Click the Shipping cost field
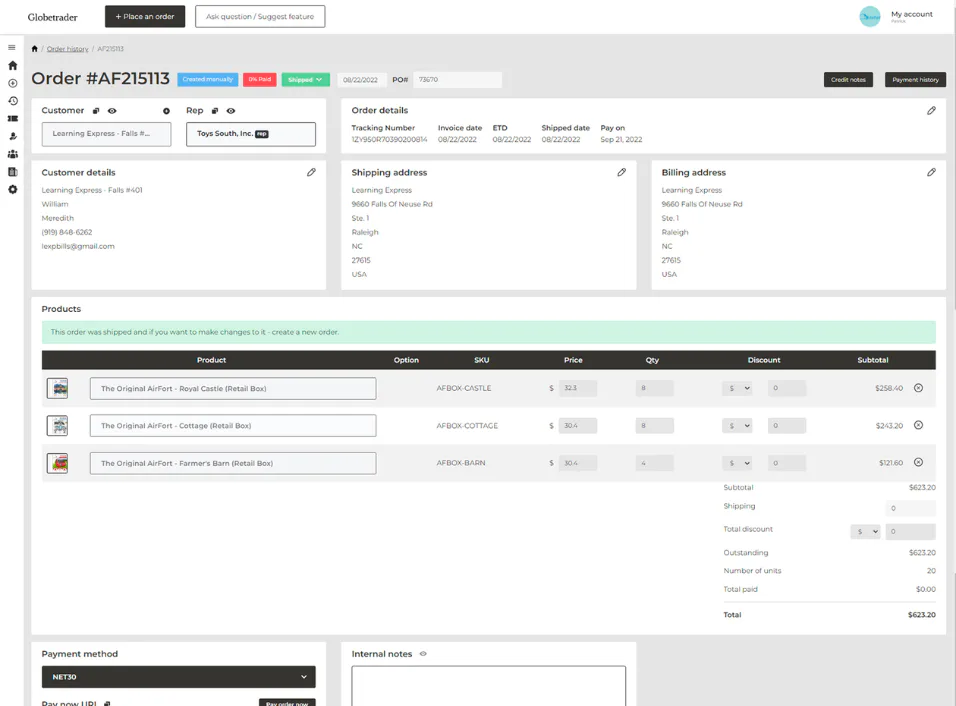Viewport: 956px width, 706px height. pyautogui.click(x=910, y=508)
